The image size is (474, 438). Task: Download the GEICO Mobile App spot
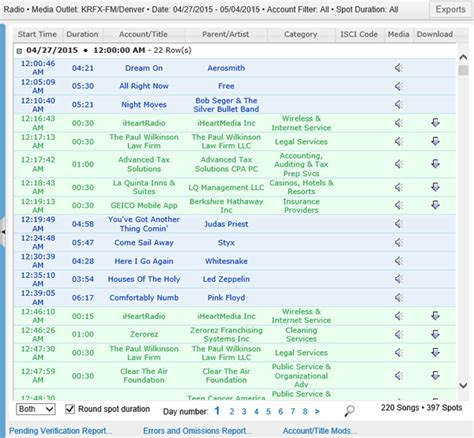pyautogui.click(x=435, y=205)
